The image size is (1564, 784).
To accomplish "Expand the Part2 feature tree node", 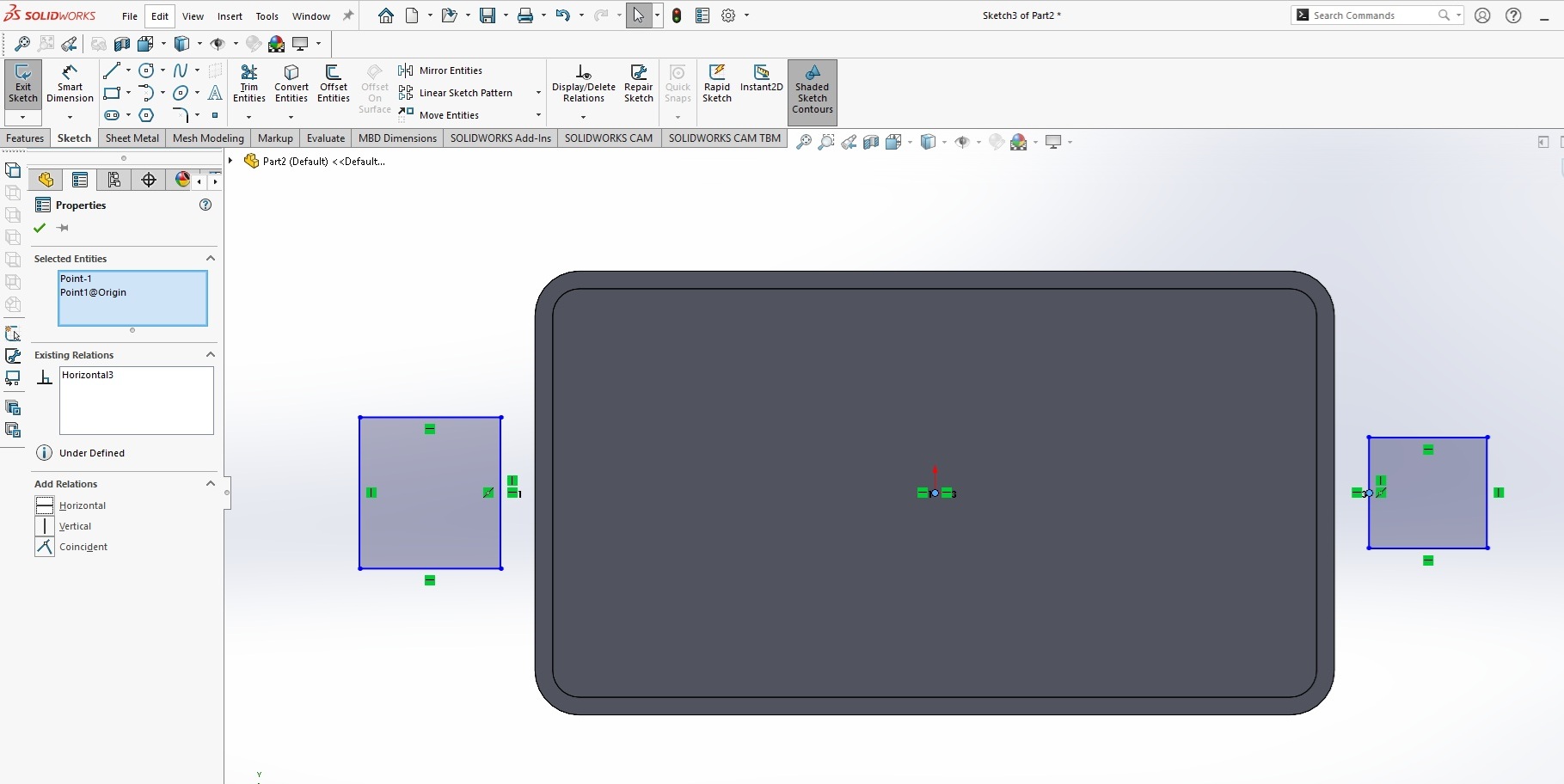I will click(x=230, y=161).
